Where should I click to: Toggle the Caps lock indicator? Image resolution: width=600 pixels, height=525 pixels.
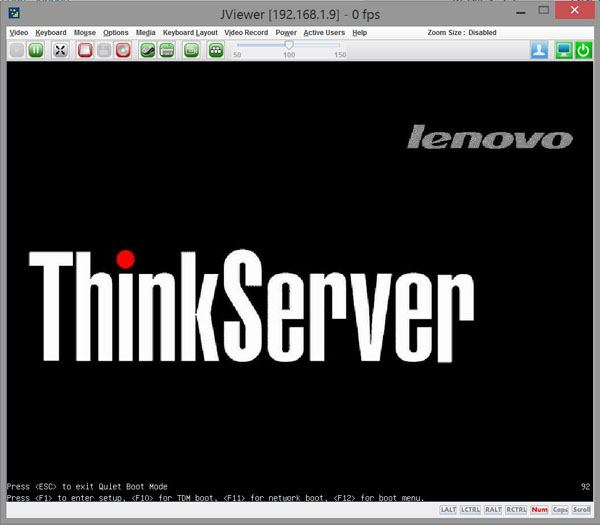tap(560, 510)
